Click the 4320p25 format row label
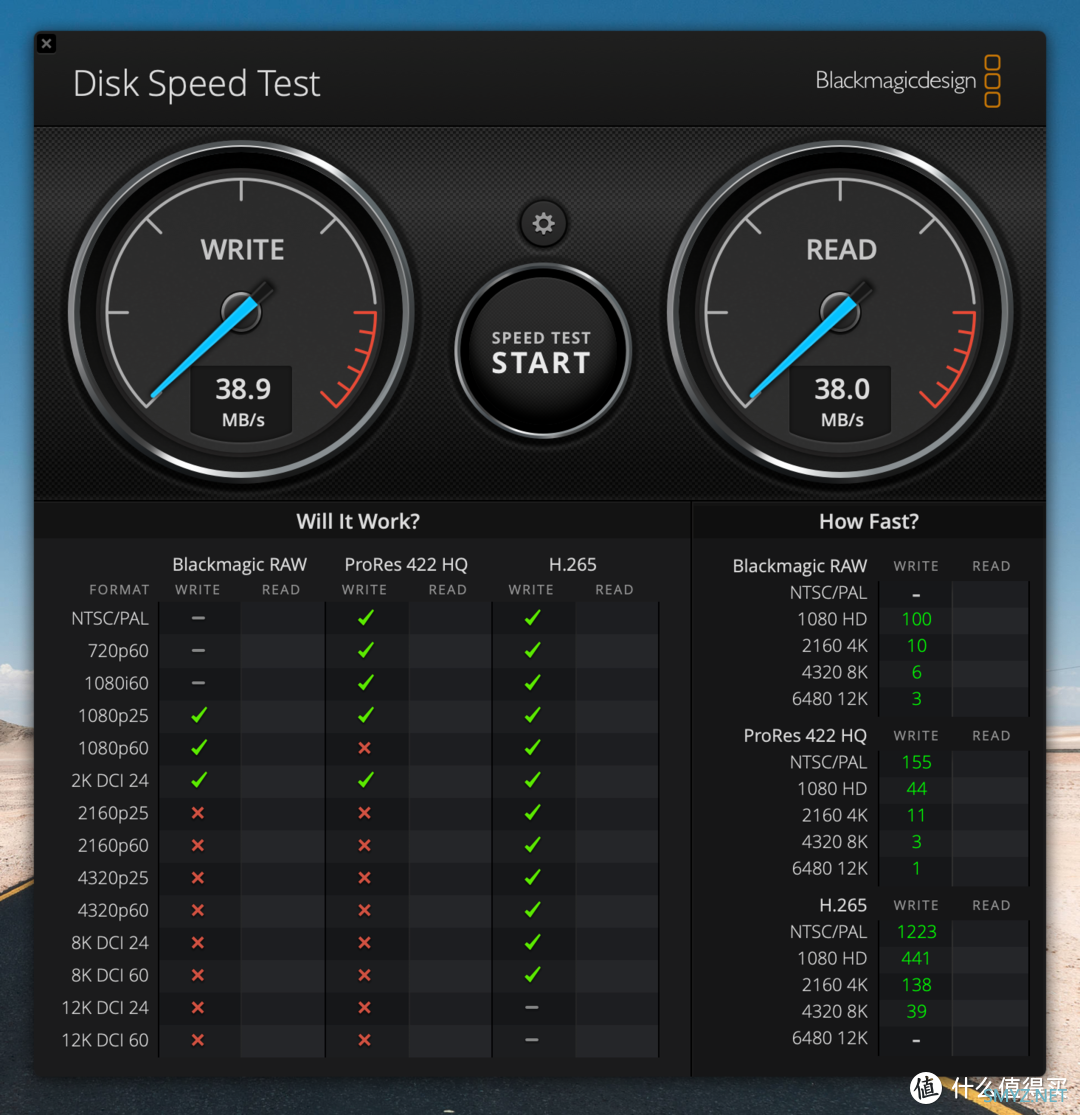This screenshot has height=1115, width=1080. [113, 878]
